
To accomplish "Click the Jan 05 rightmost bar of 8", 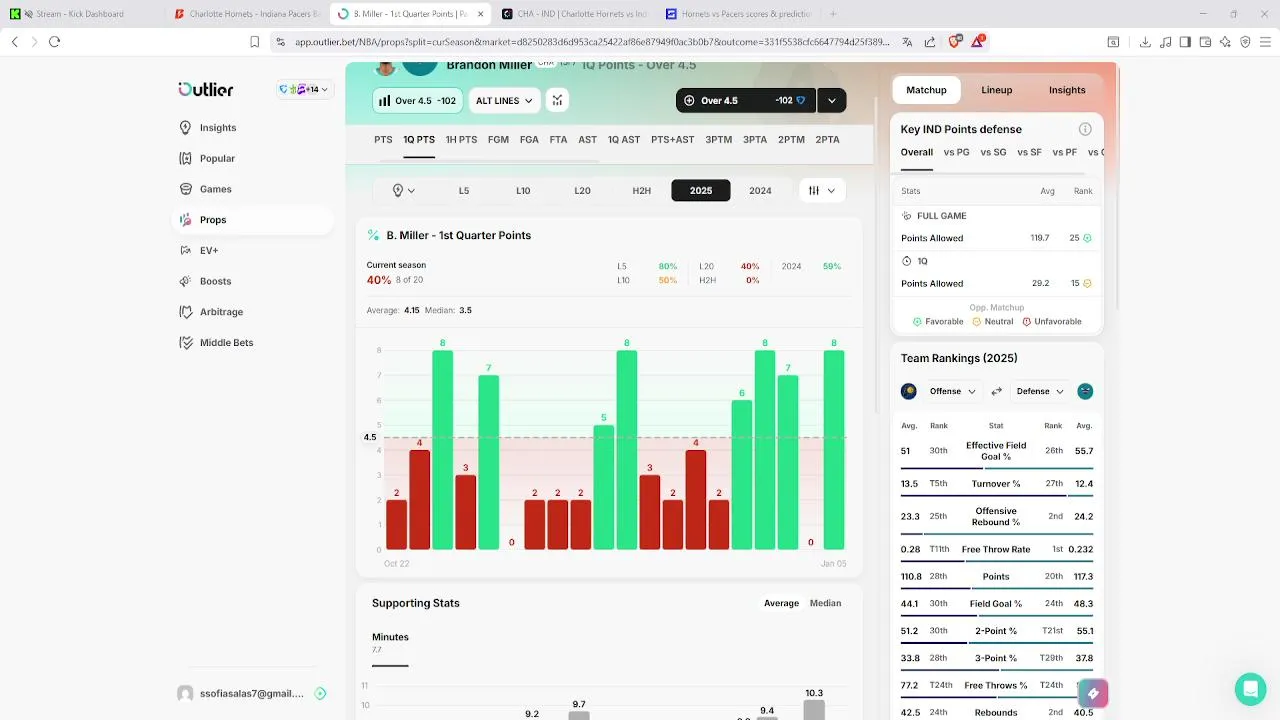I will pos(834,449).
